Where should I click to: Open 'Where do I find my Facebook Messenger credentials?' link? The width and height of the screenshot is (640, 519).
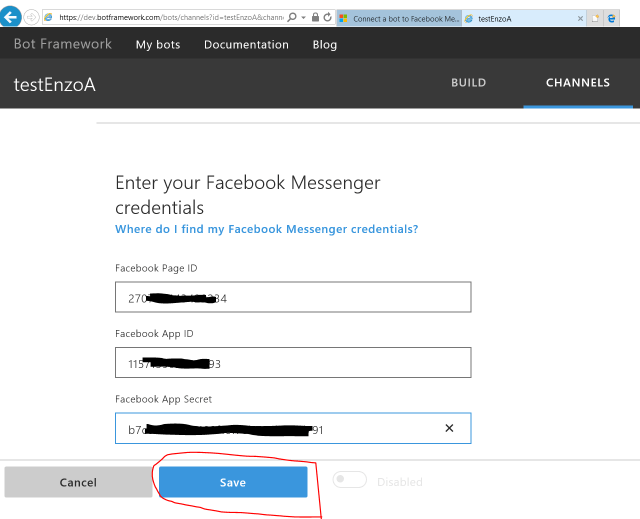pyautogui.click(x=267, y=229)
